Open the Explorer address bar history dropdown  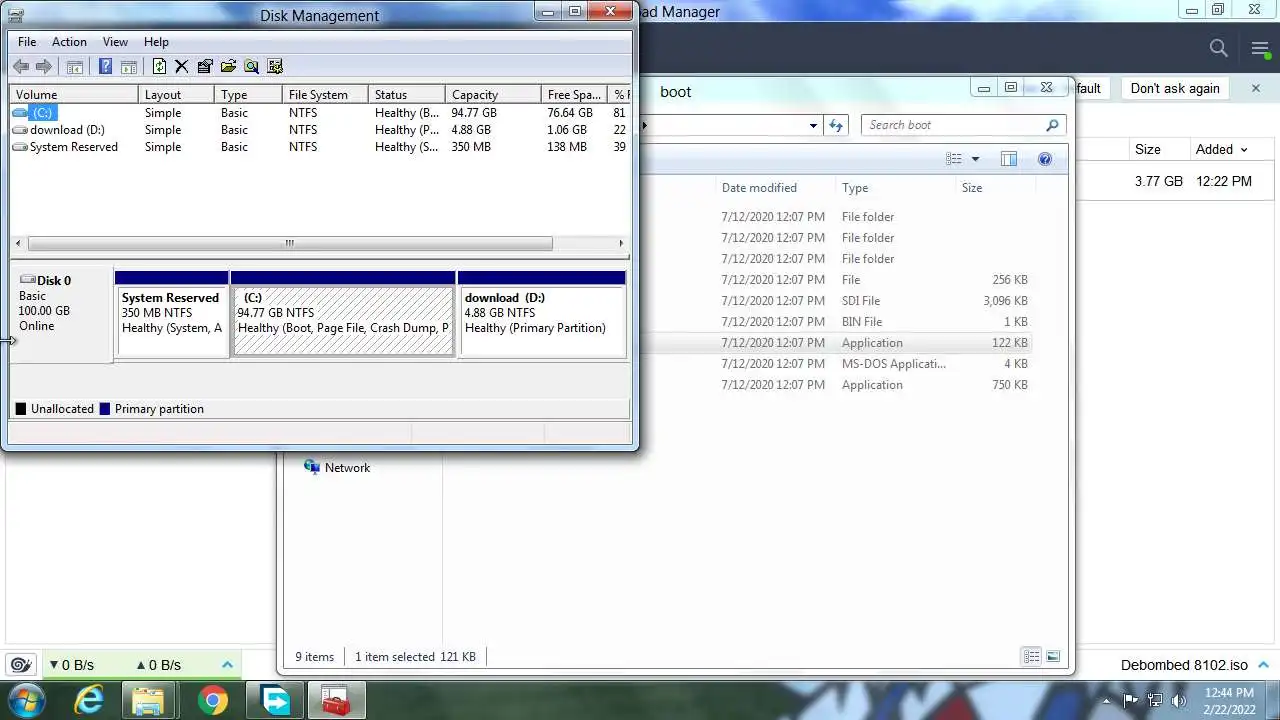pos(813,125)
